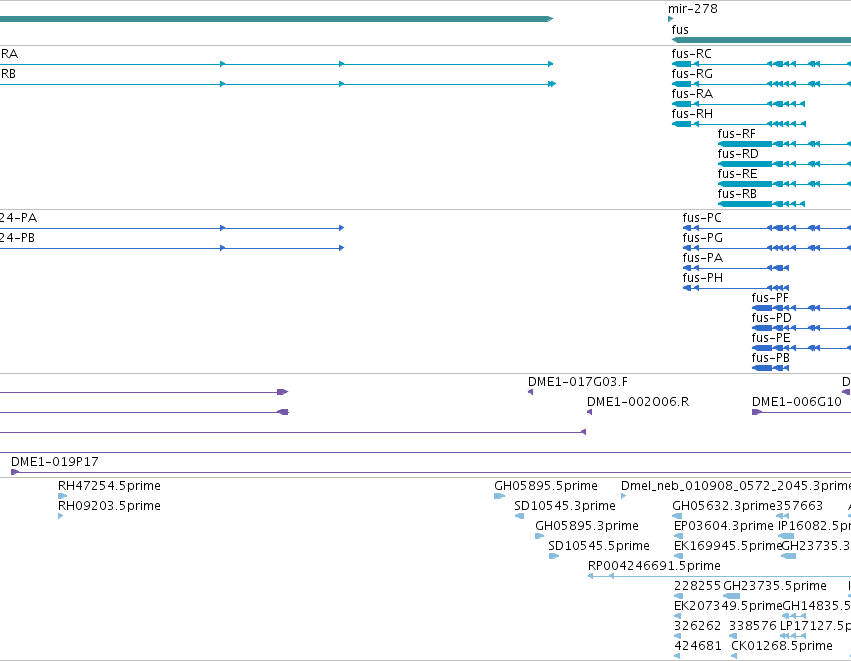Click the SD10545.3prime EST arrow glyph
This screenshot has width=851, height=661.
pos(519,516)
